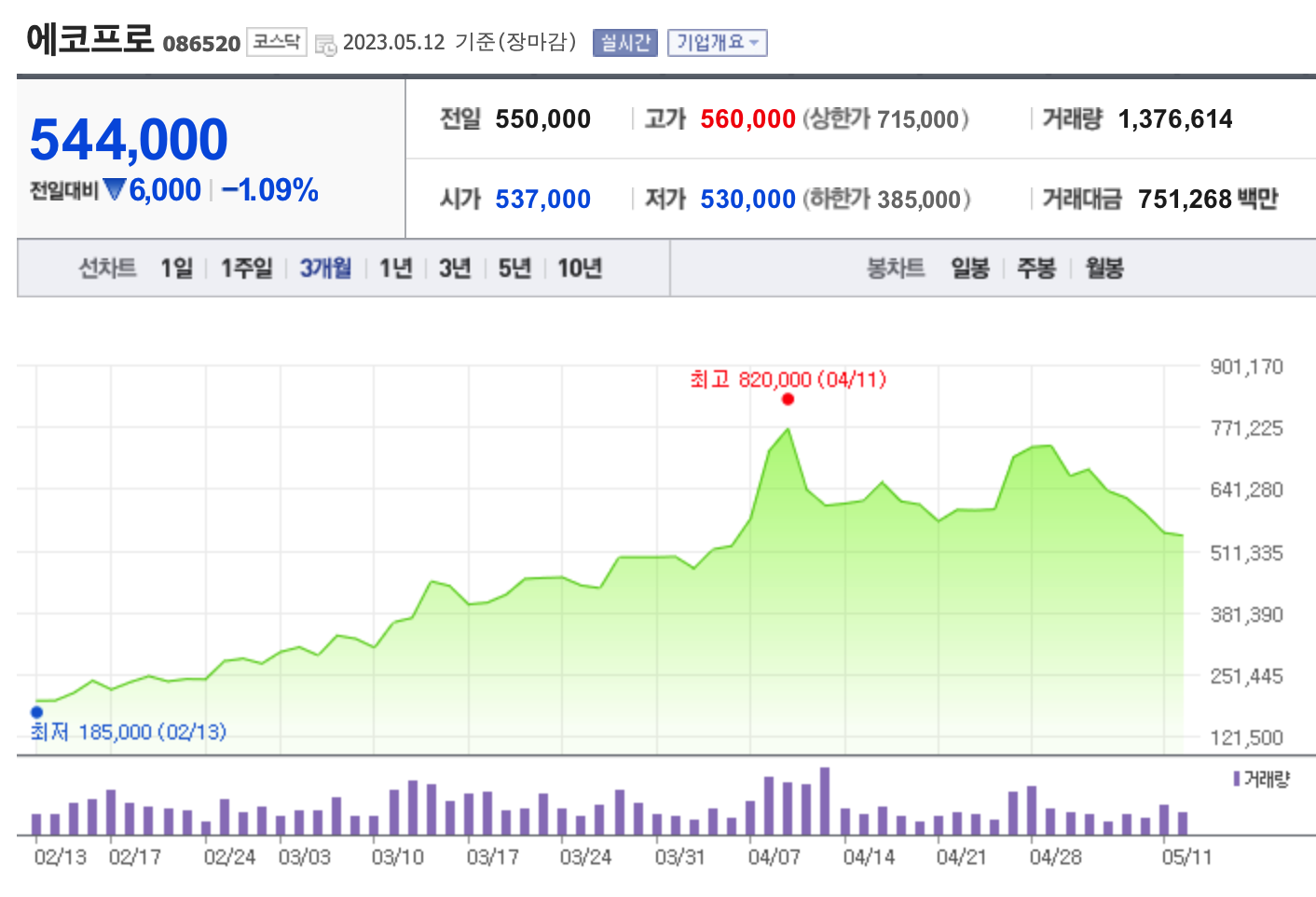Click the stock code 086520
This screenshot has height=897, width=1316.
pos(201,44)
